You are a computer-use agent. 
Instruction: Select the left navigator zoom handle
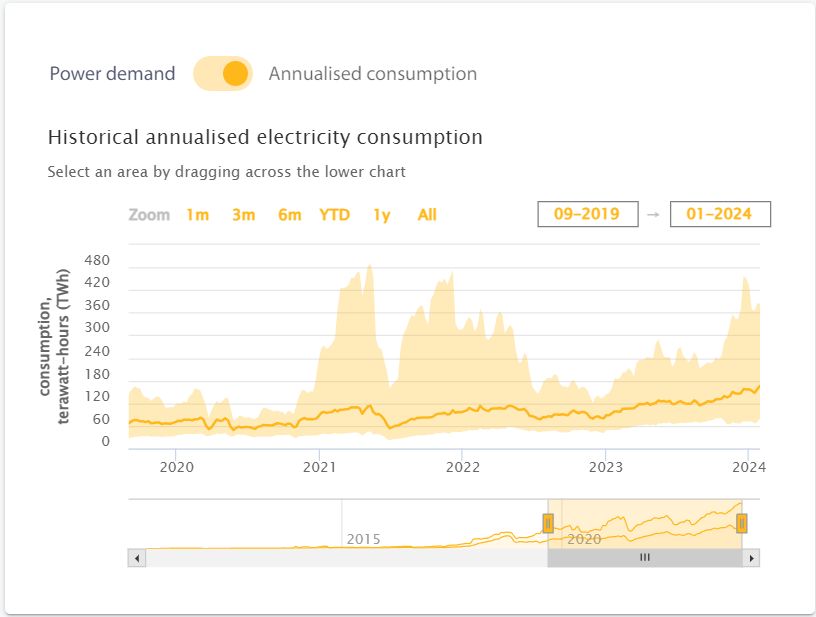(548, 522)
